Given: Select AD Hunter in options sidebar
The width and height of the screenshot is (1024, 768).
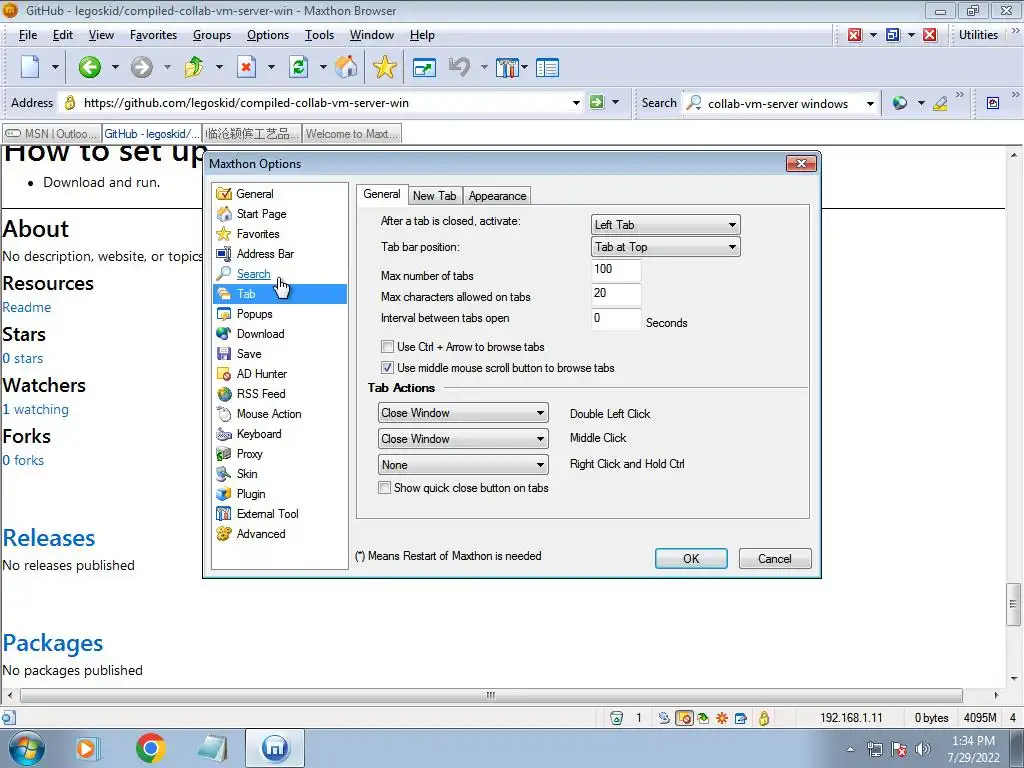Looking at the screenshot, I should click(x=262, y=374).
